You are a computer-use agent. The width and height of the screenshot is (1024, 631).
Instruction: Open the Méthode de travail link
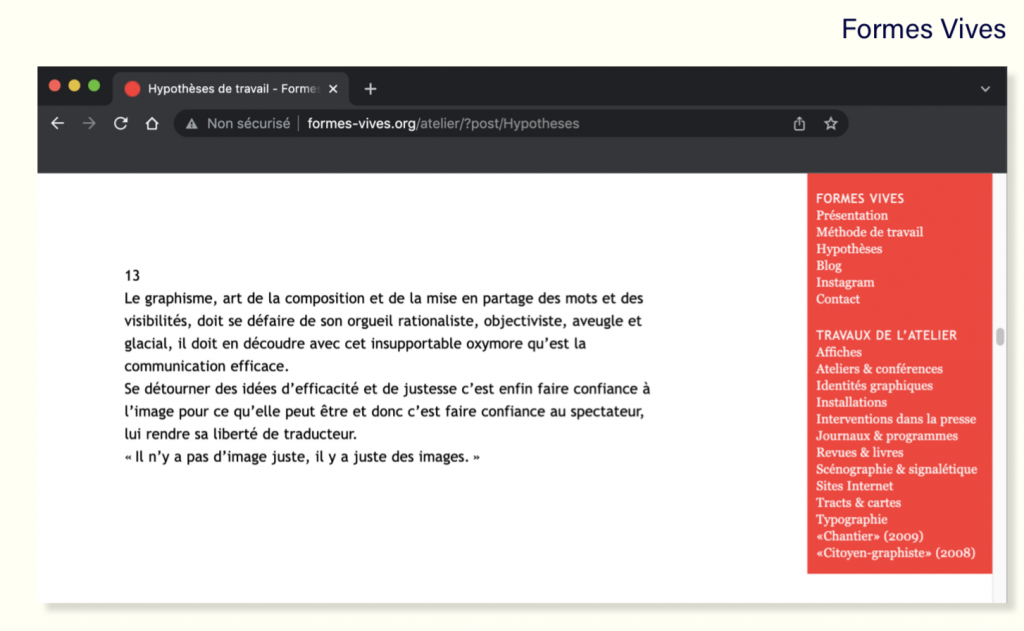click(869, 232)
